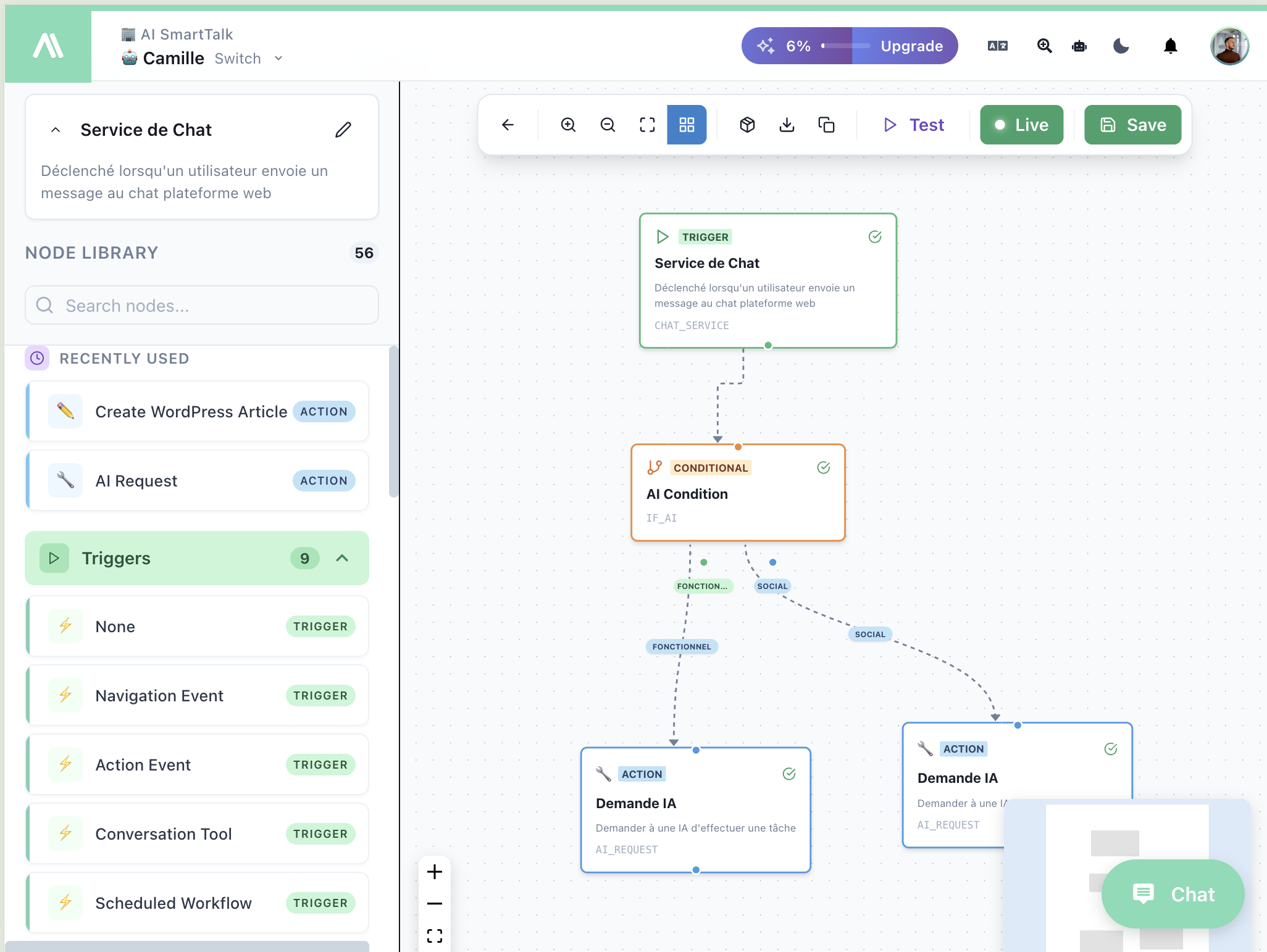Open the Switch dropdown next to Camille

pos(249,58)
